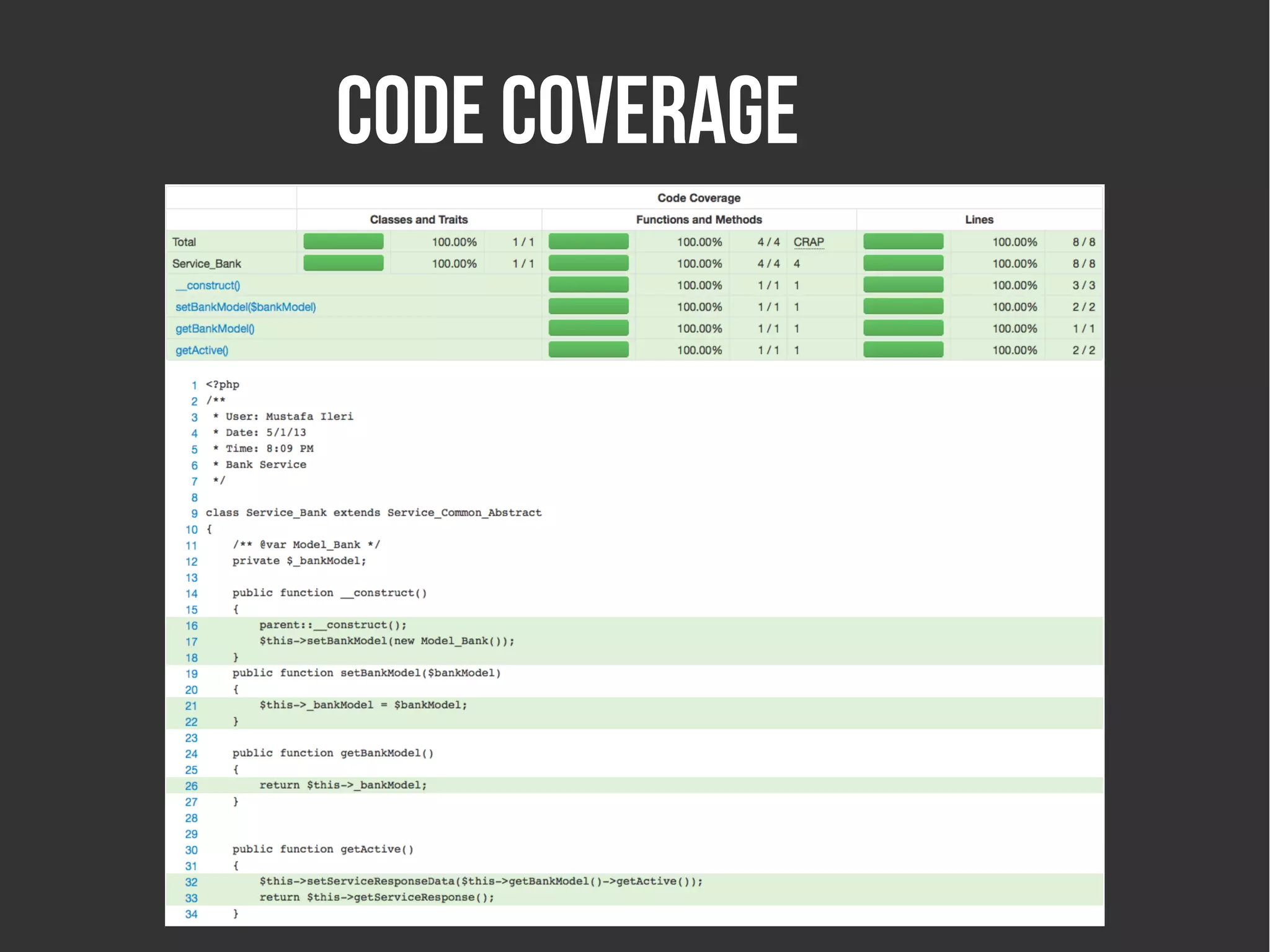Click the Lines column header
The width and height of the screenshot is (1270, 952).
pyautogui.click(x=979, y=220)
